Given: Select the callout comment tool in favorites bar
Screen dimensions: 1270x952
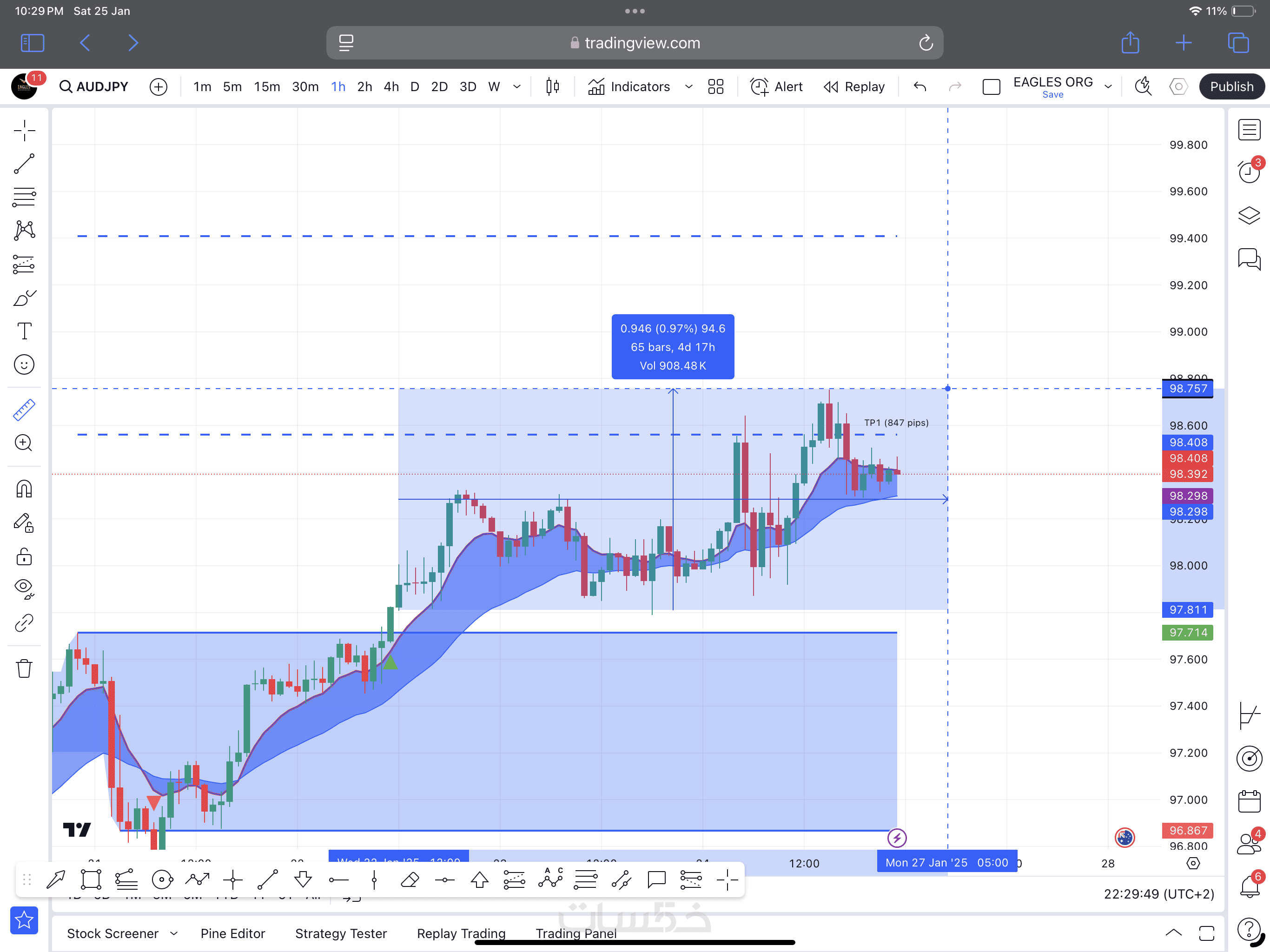Looking at the screenshot, I should click(x=656, y=879).
